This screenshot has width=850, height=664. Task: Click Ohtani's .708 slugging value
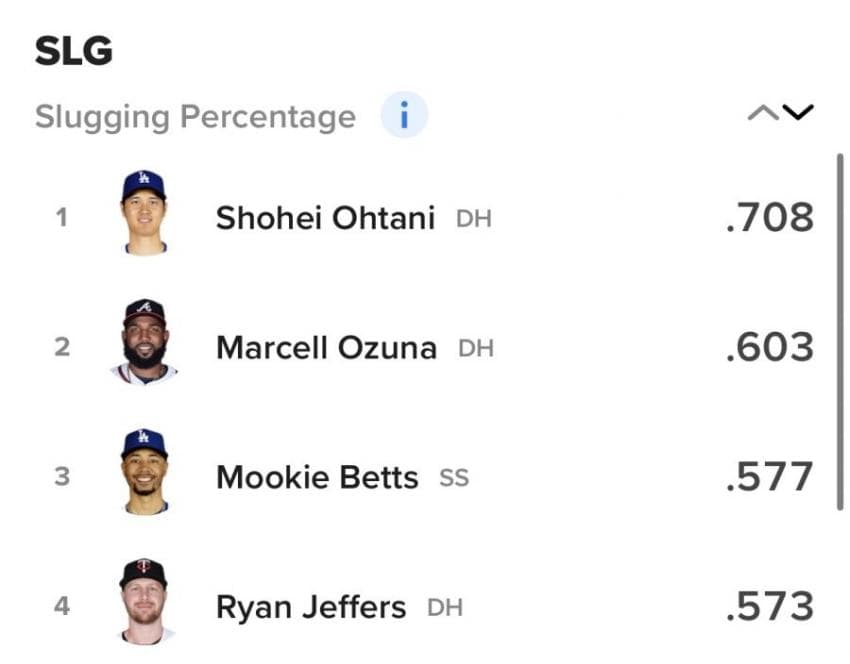[x=769, y=218]
